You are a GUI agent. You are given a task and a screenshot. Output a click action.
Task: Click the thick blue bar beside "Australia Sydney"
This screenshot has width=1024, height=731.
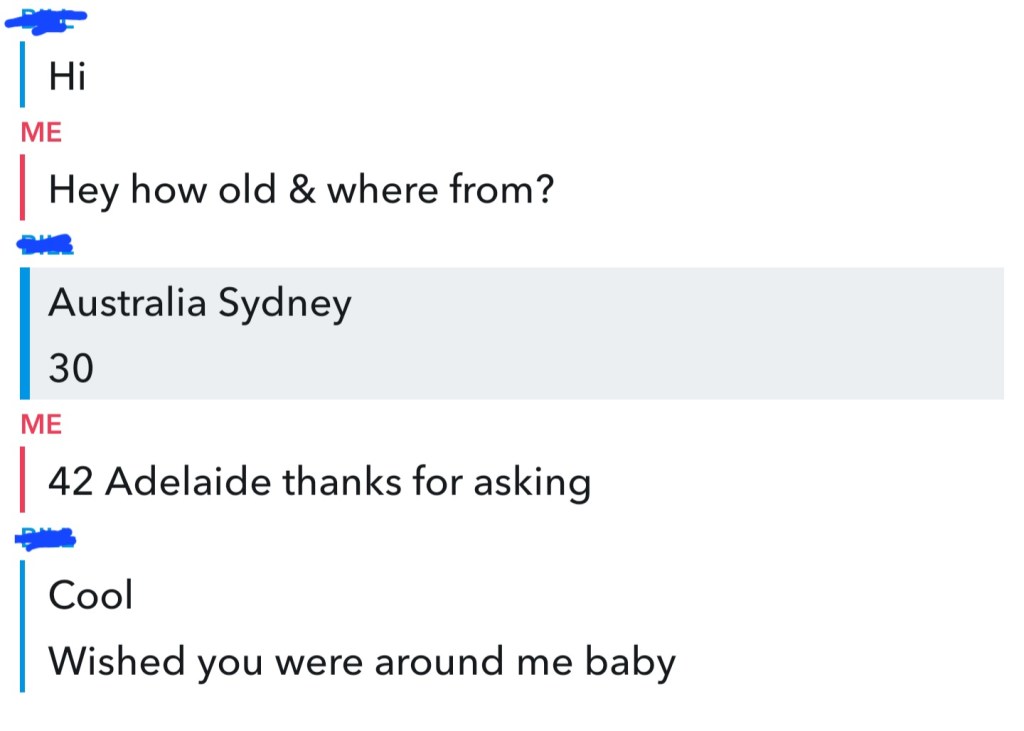[x=25, y=333]
